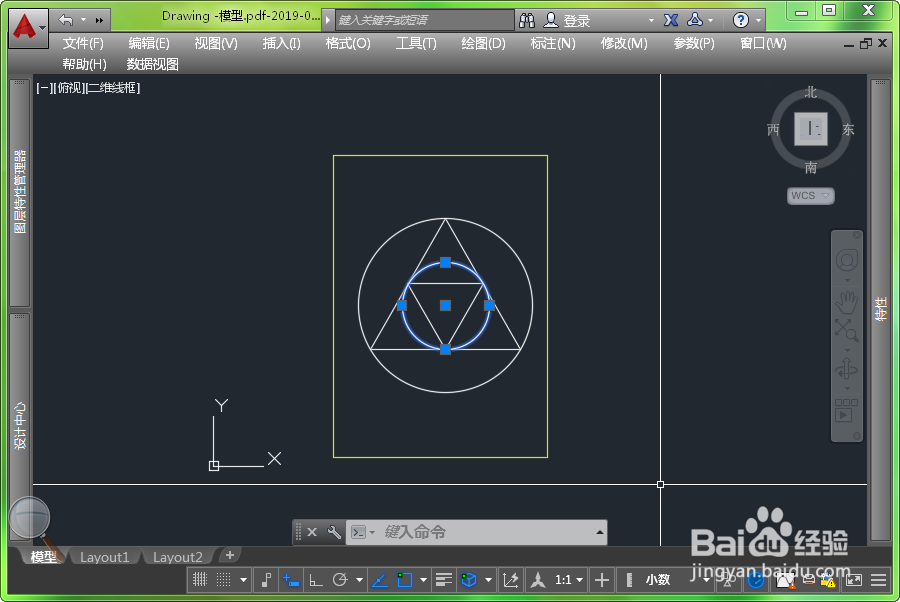Open the 图层特性管理器 side palette
Screen dimensions: 900x602
tap(20, 192)
